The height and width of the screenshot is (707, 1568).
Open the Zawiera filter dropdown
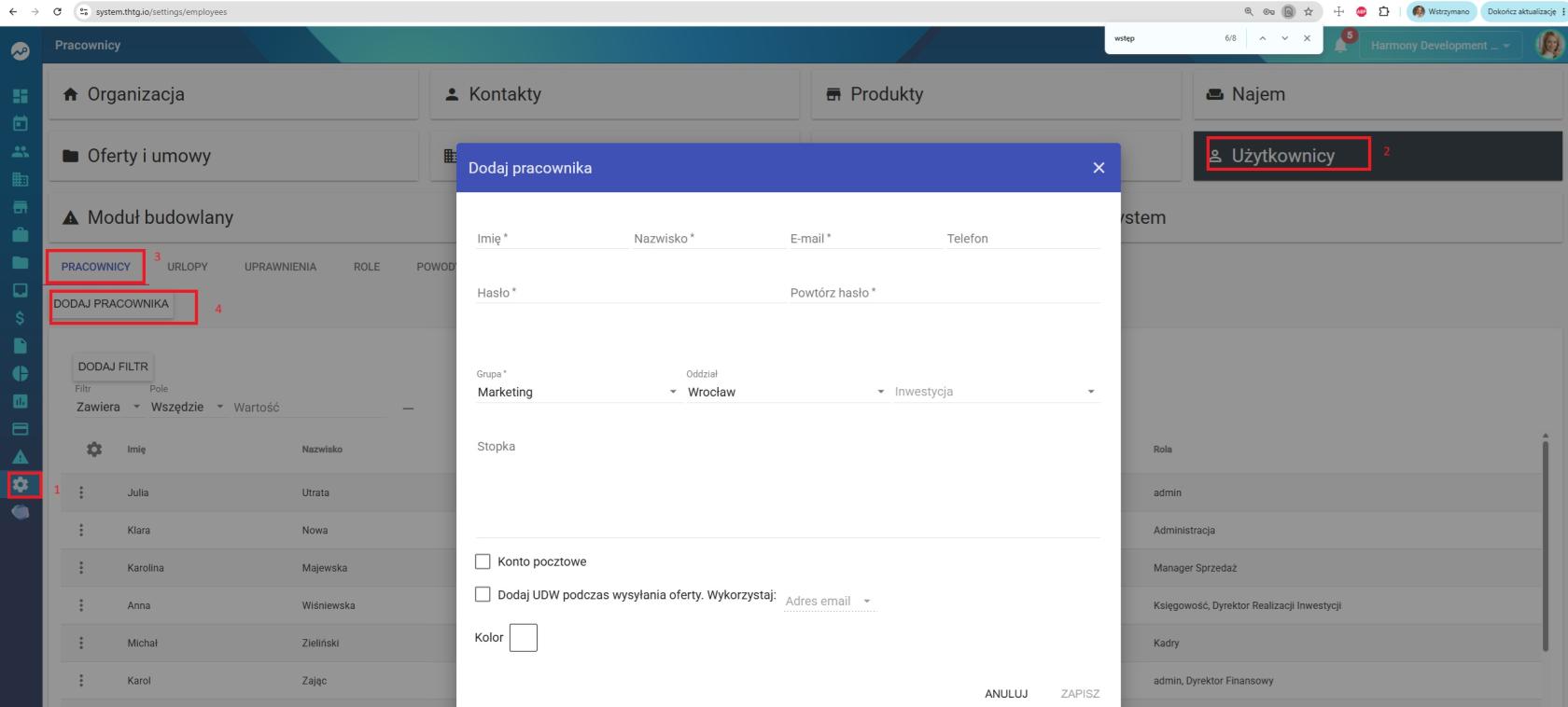(107, 407)
